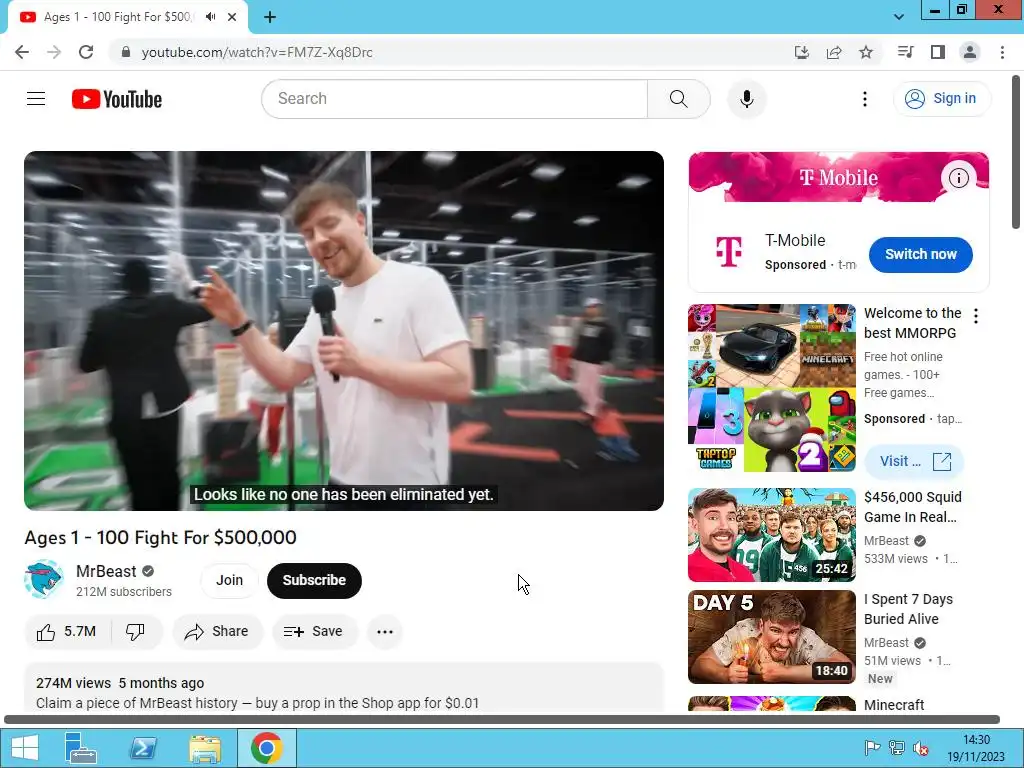Viewport: 1024px width, 768px height.
Task: Click the volume muted tray icon
Action: tap(921, 748)
